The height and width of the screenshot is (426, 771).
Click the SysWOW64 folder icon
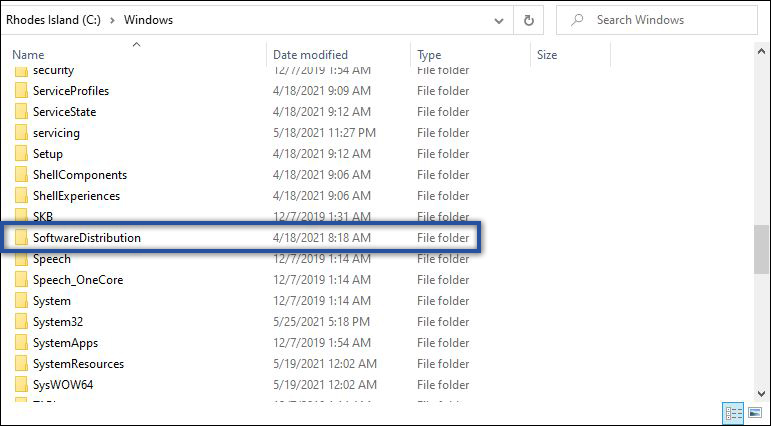[21, 385]
